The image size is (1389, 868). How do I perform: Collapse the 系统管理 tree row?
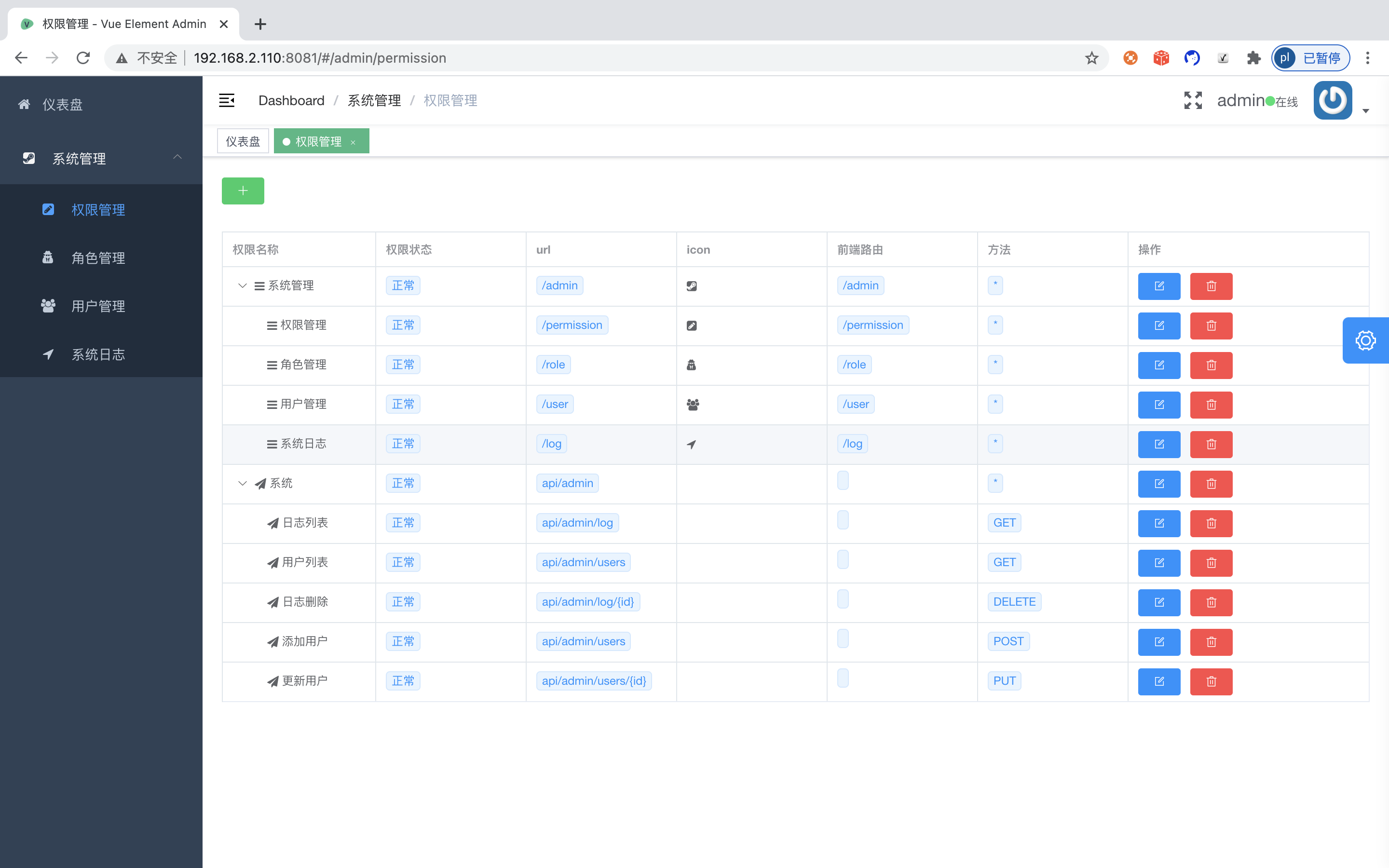pos(242,286)
